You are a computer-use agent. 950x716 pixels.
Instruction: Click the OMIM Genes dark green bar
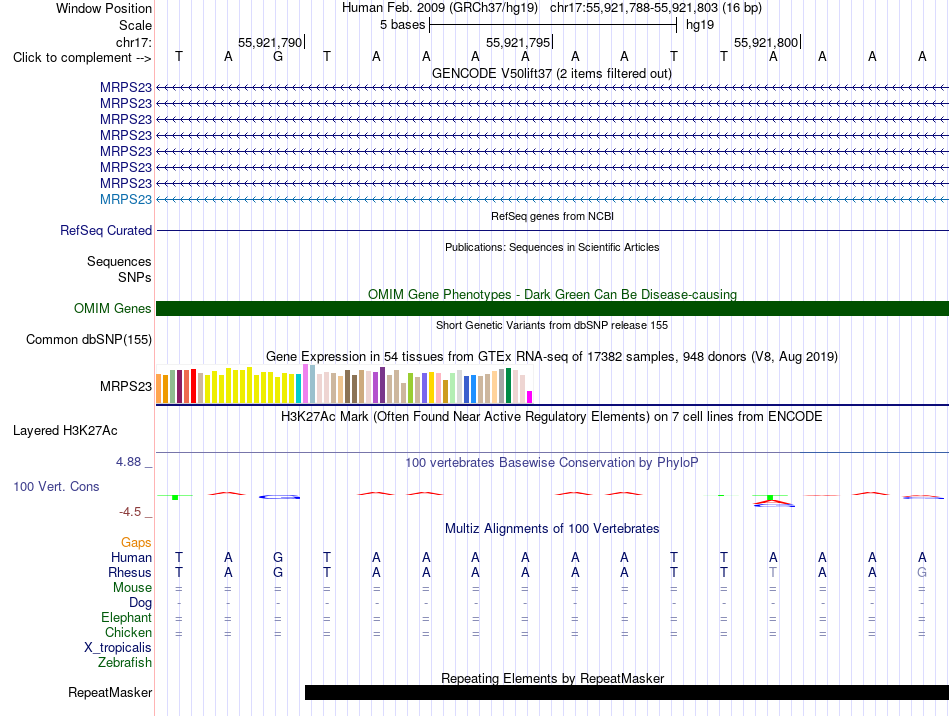point(552,308)
